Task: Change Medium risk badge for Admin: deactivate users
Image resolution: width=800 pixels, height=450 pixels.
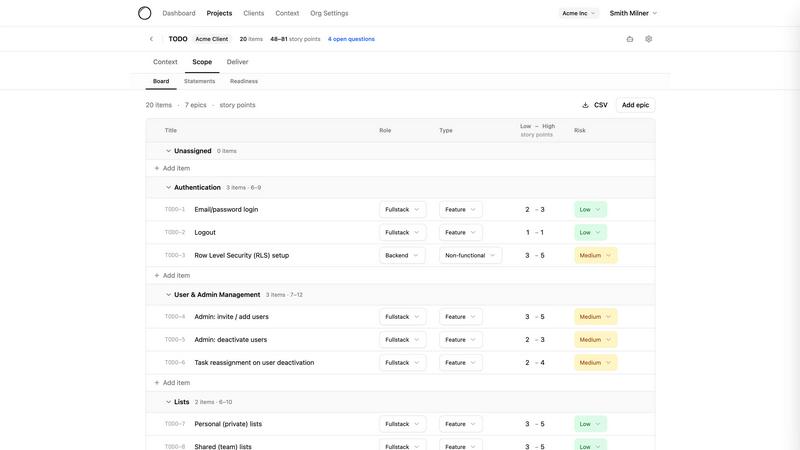Action: pyautogui.click(x=595, y=340)
